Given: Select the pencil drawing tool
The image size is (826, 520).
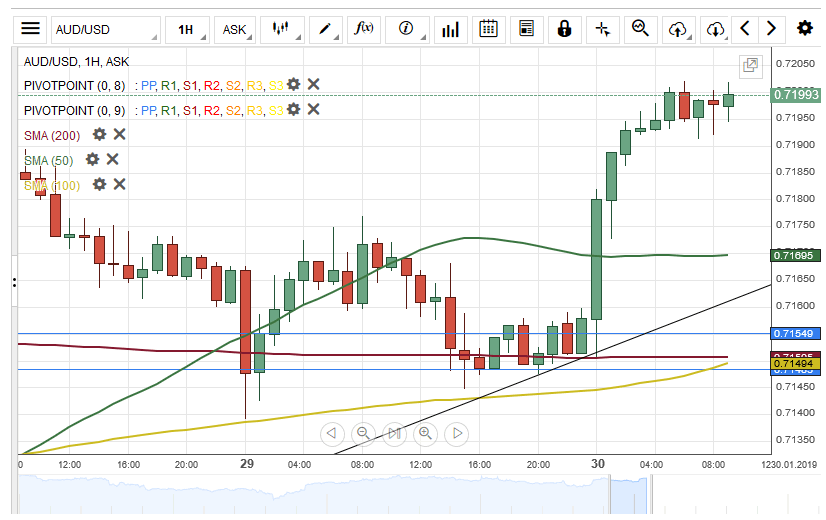Looking at the screenshot, I should pos(325,29).
